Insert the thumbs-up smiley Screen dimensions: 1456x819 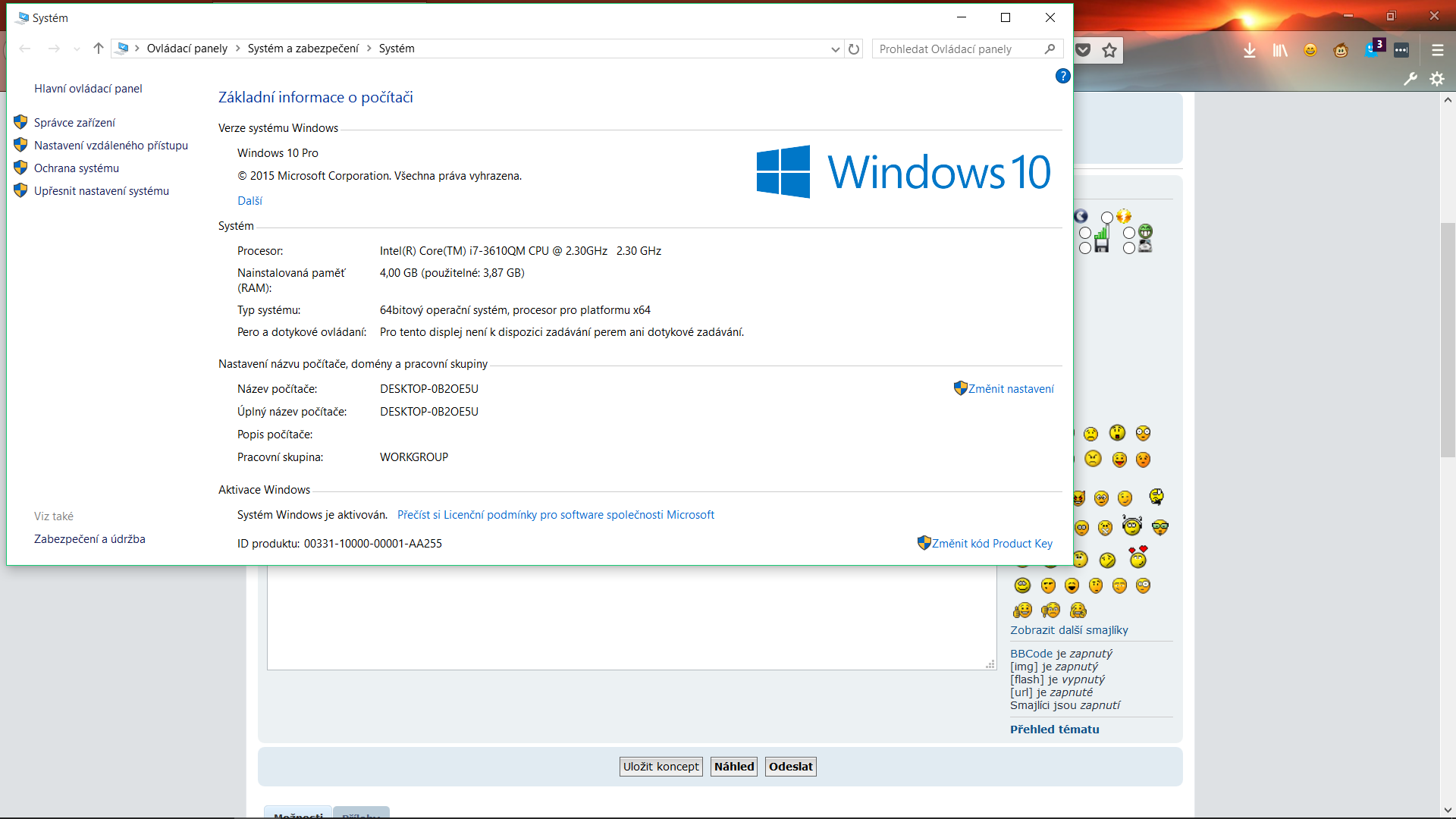click(1022, 610)
